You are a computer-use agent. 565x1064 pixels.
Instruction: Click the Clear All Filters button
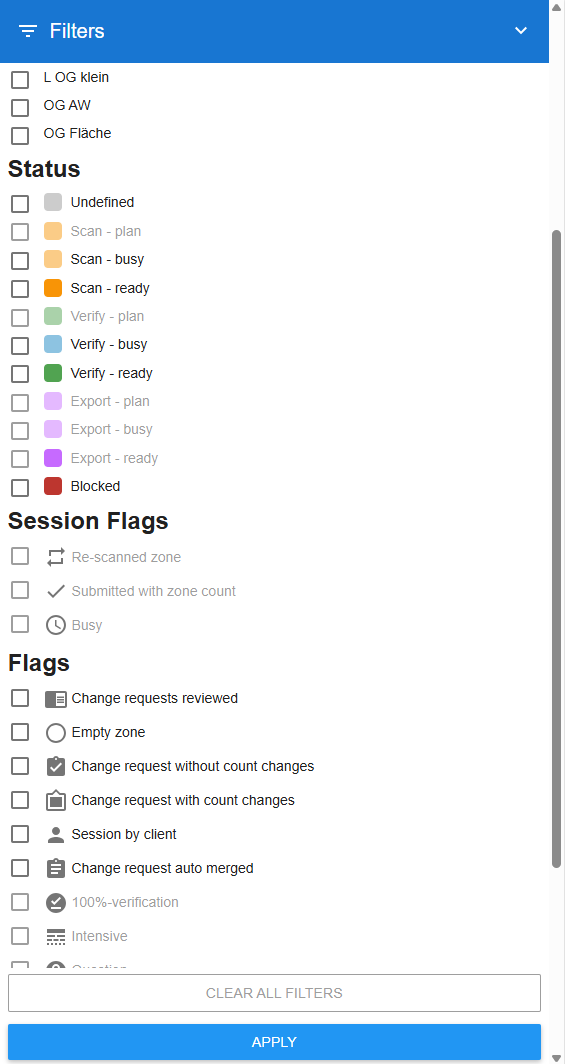click(274, 993)
